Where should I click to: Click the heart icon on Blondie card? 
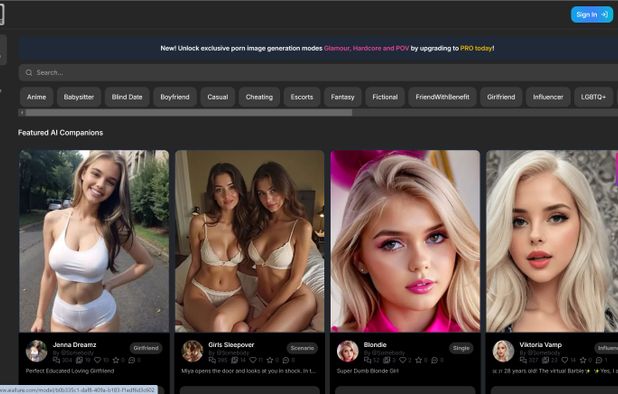[402, 360]
